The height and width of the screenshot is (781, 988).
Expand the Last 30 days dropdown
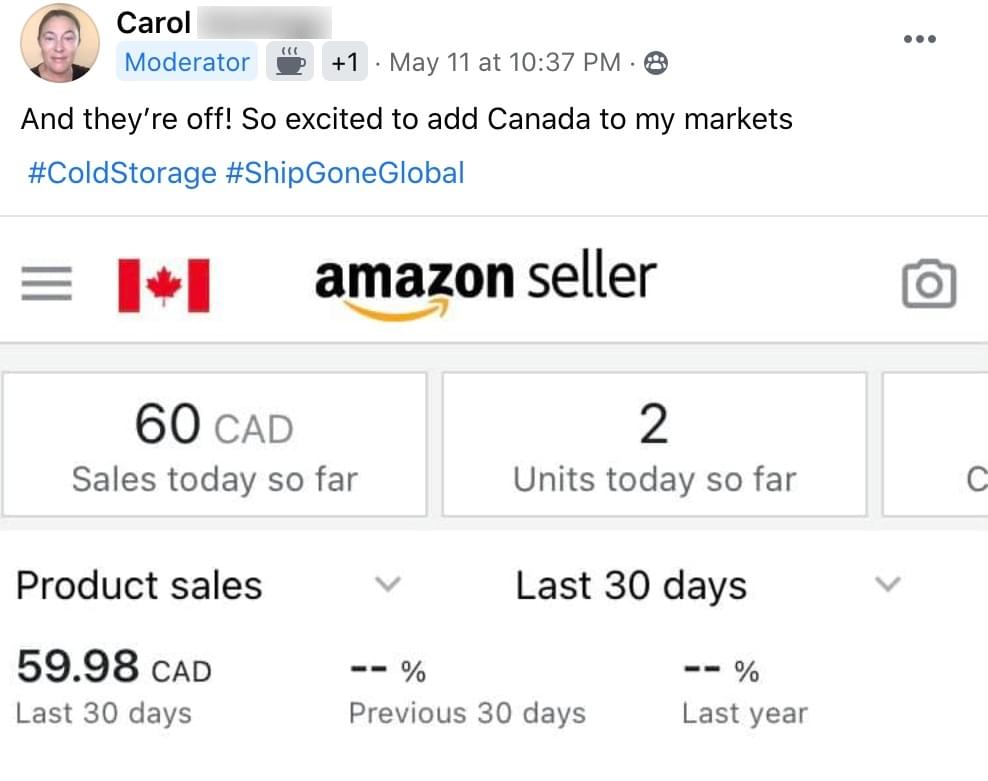(x=888, y=584)
